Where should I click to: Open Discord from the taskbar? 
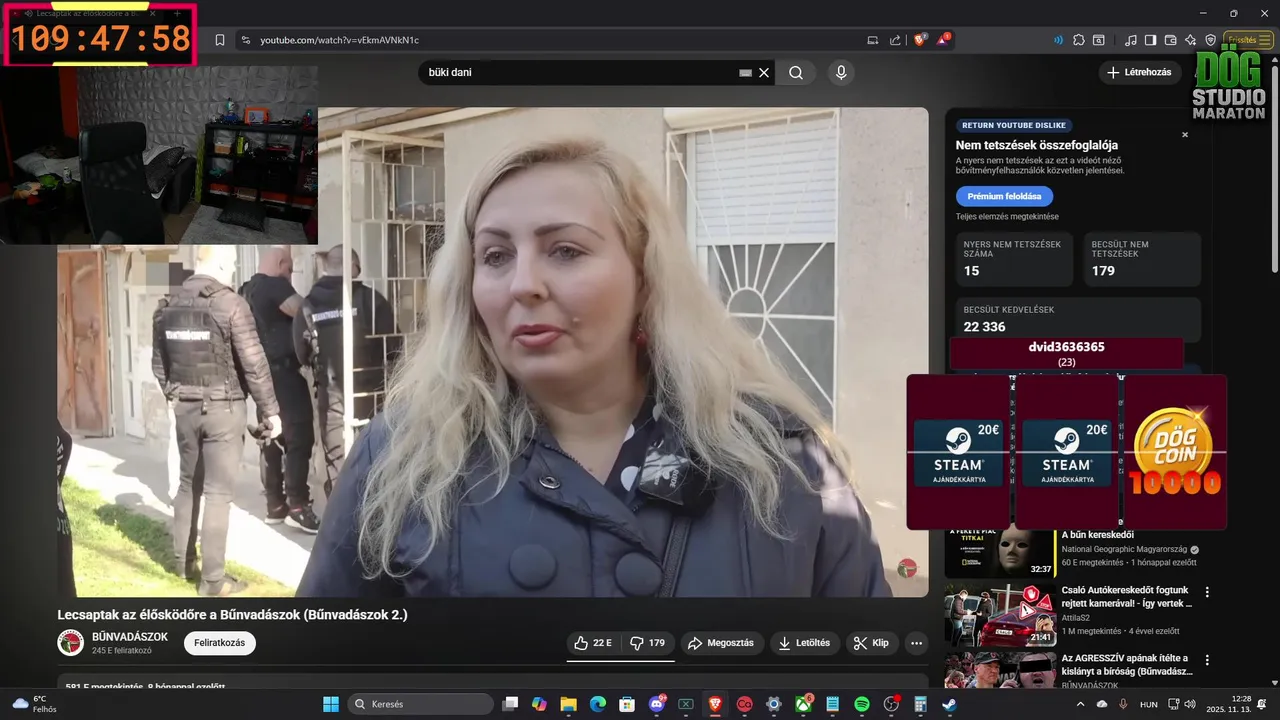656,704
